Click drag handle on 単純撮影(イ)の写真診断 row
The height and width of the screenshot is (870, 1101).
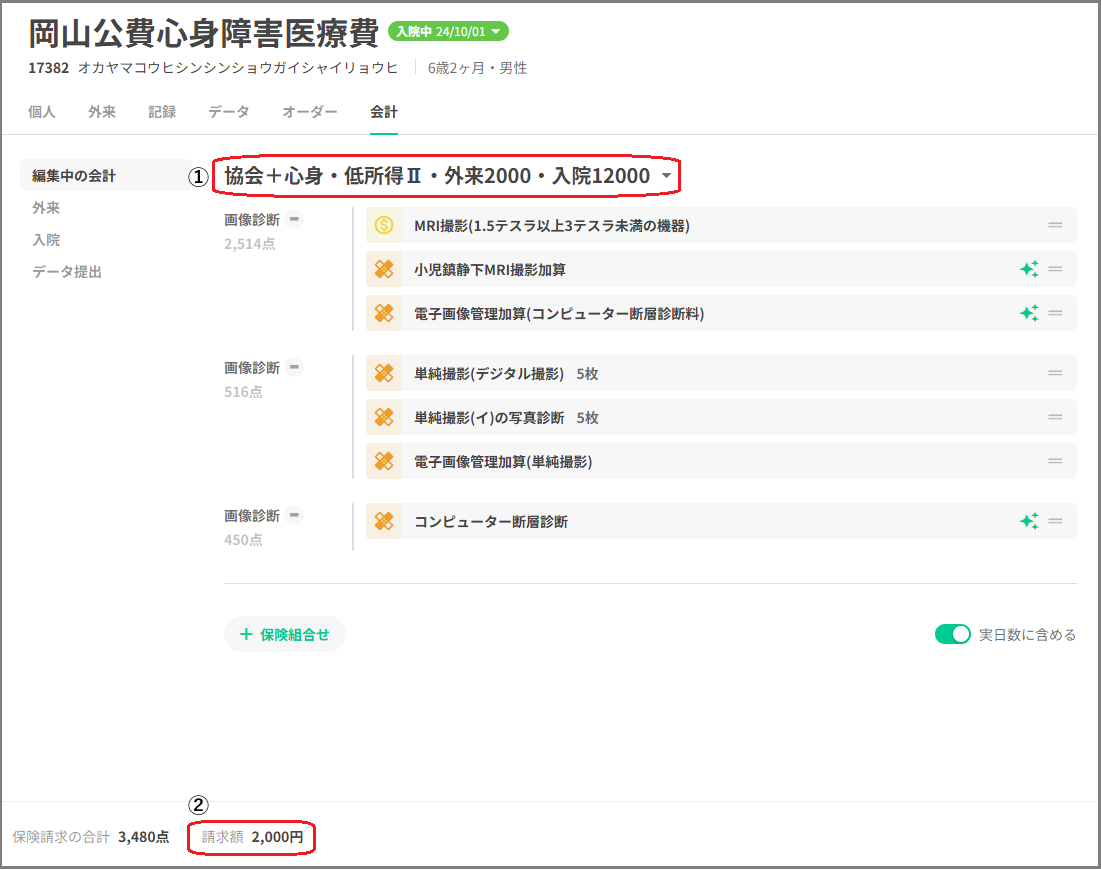(1055, 417)
